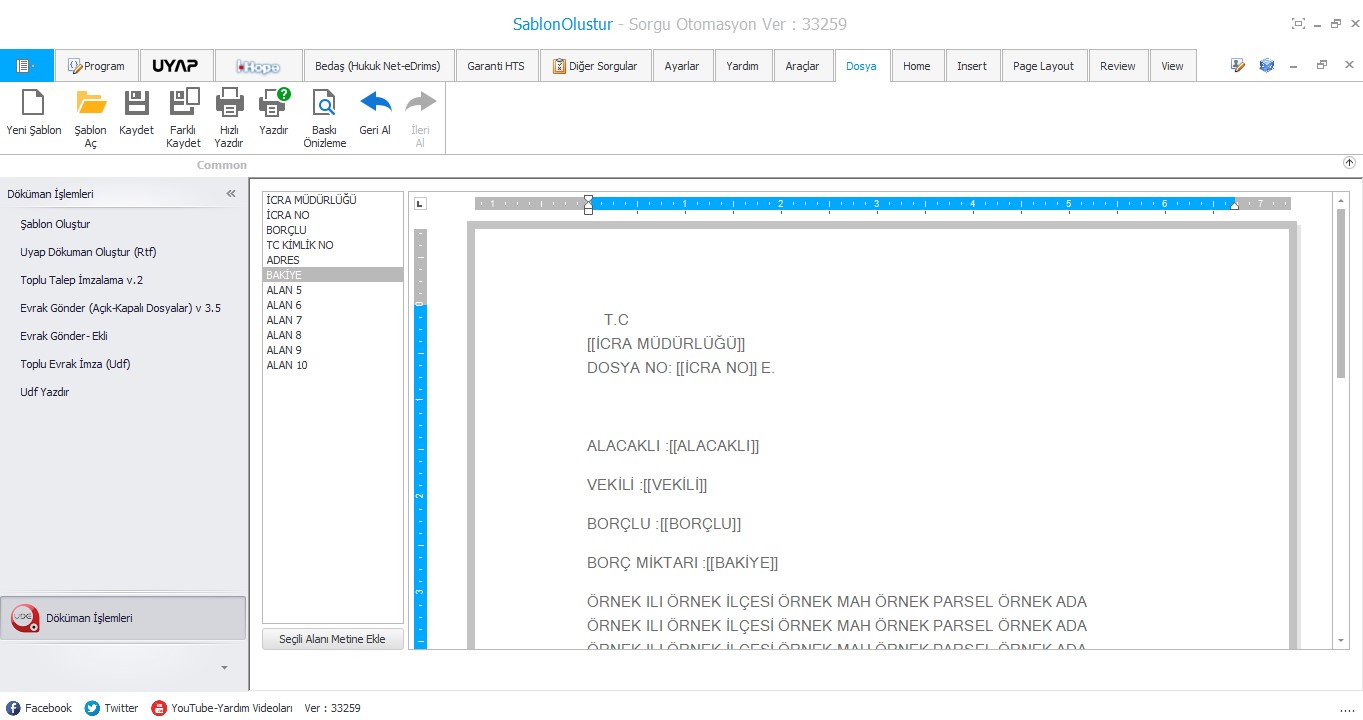Open Baskı Önizleme print preview

click(324, 119)
